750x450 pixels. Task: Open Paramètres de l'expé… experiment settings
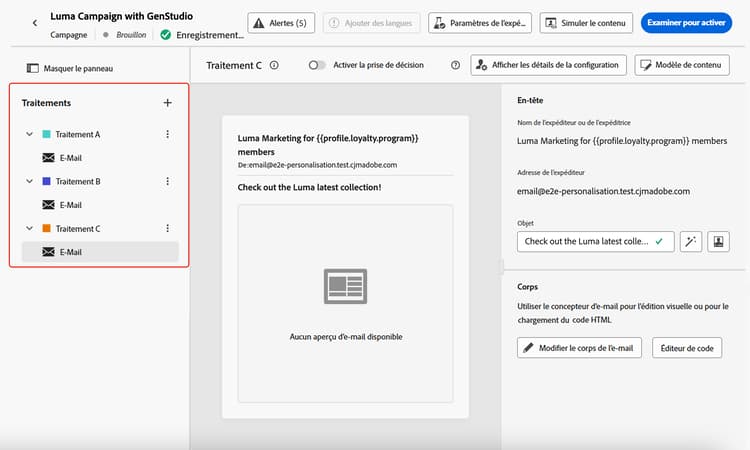pyautogui.click(x=480, y=23)
